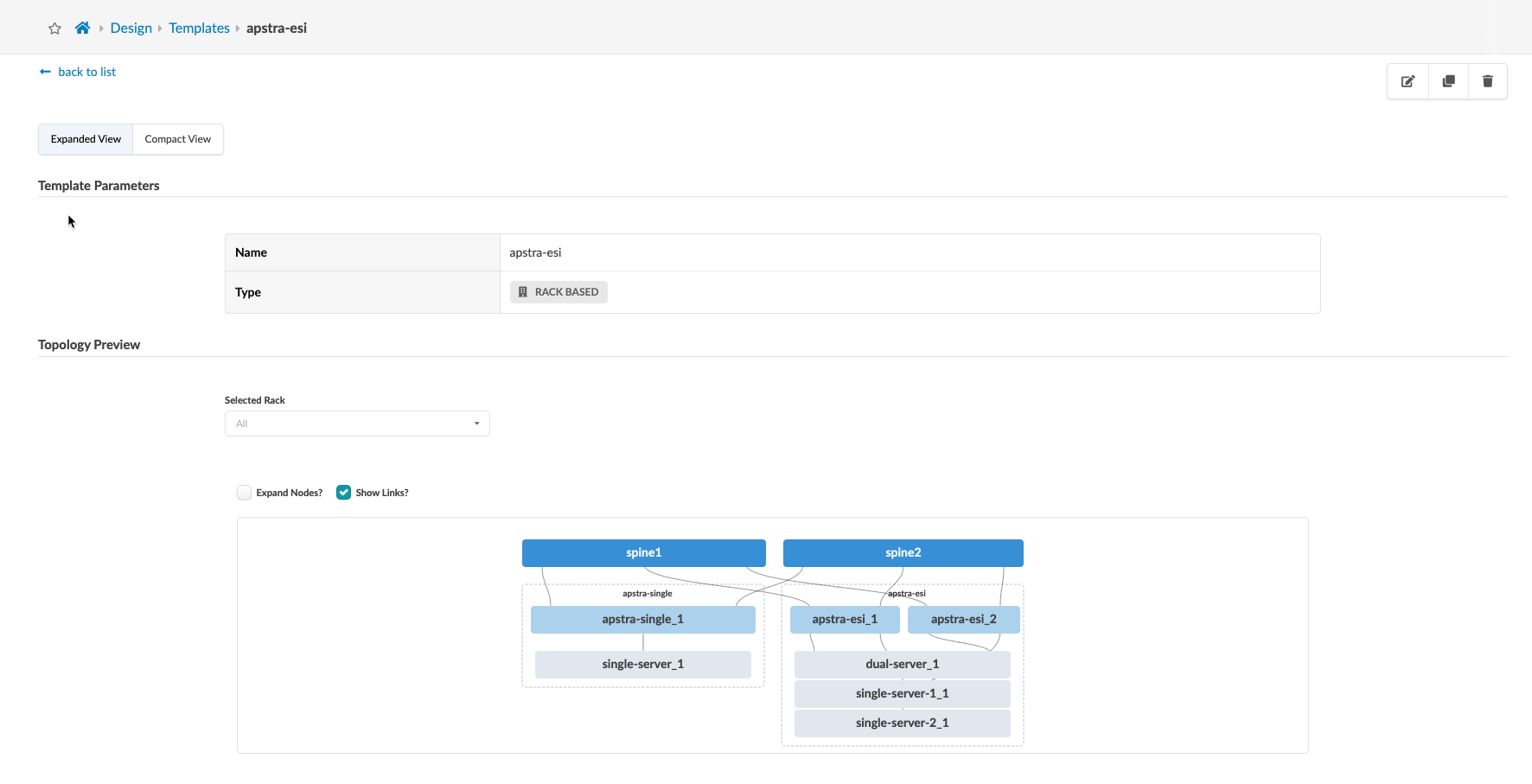Click the delete template trash icon

[1488, 81]
